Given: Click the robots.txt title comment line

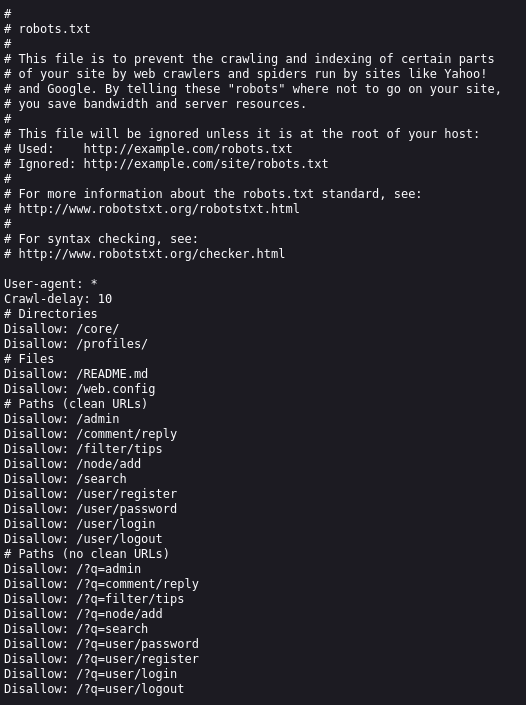Looking at the screenshot, I should 47,29.
